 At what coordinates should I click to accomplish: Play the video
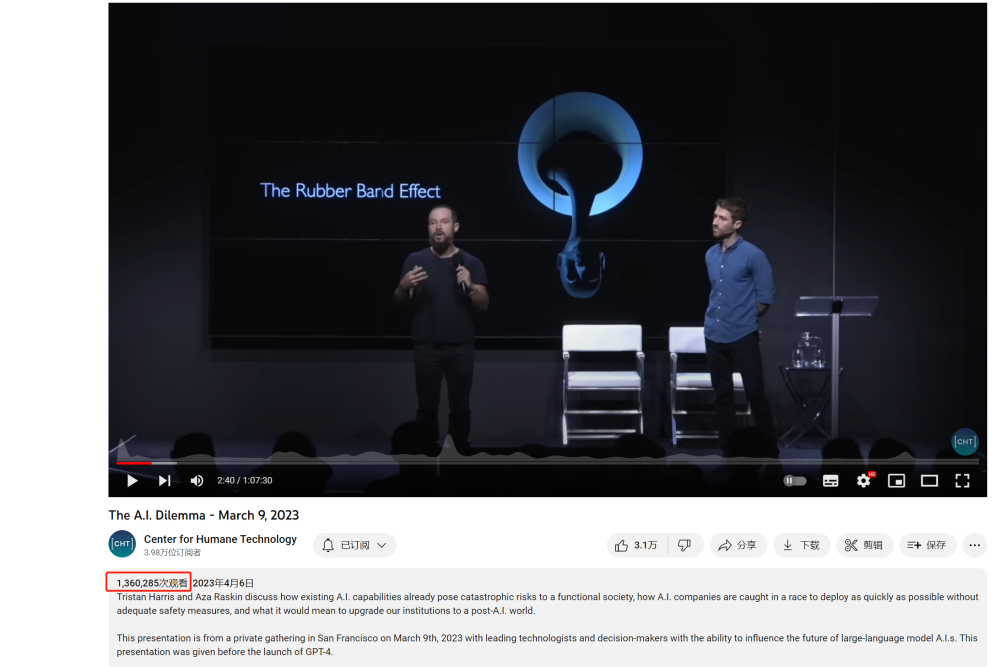[x=132, y=481]
